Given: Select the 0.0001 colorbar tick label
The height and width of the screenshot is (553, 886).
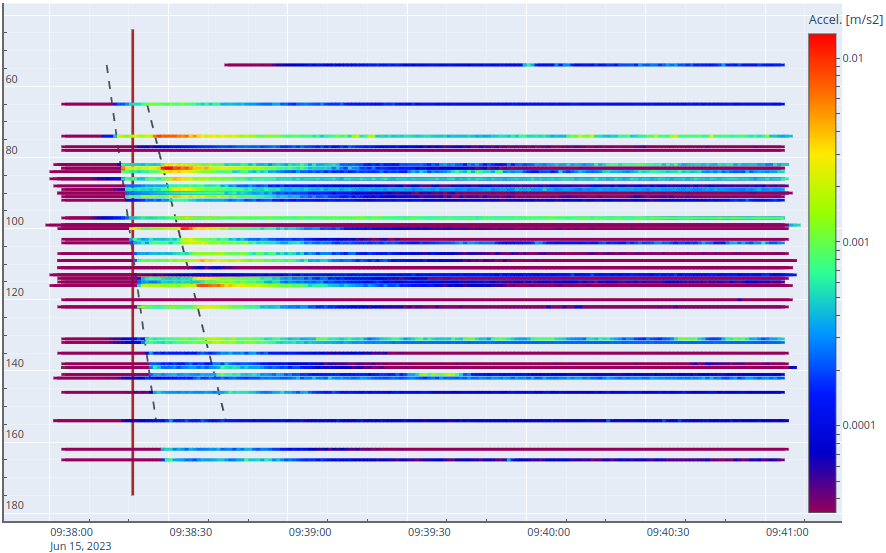Looking at the screenshot, I should pyautogui.click(x=858, y=426).
